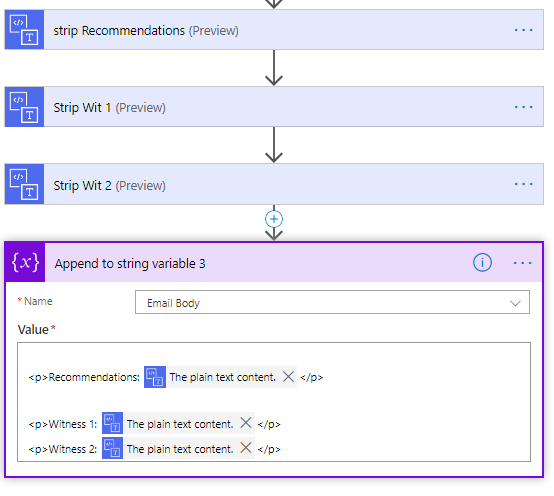Insert a new step with the plus icon
The width and height of the screenshot is (554, 496).
click(274, 219)
